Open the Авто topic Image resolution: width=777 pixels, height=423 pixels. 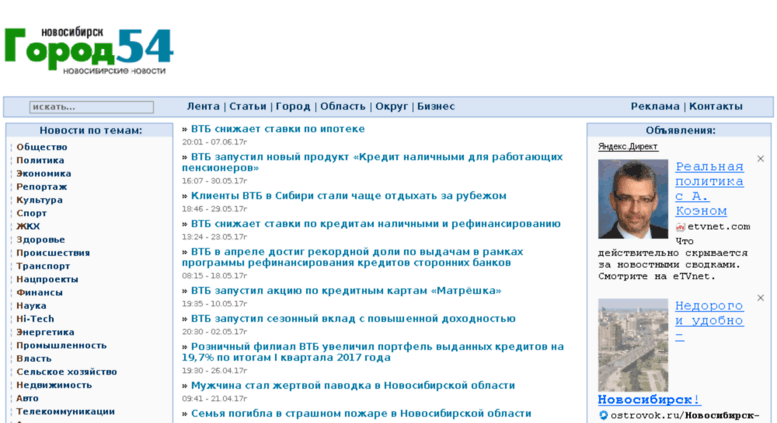tap(27, 398)
